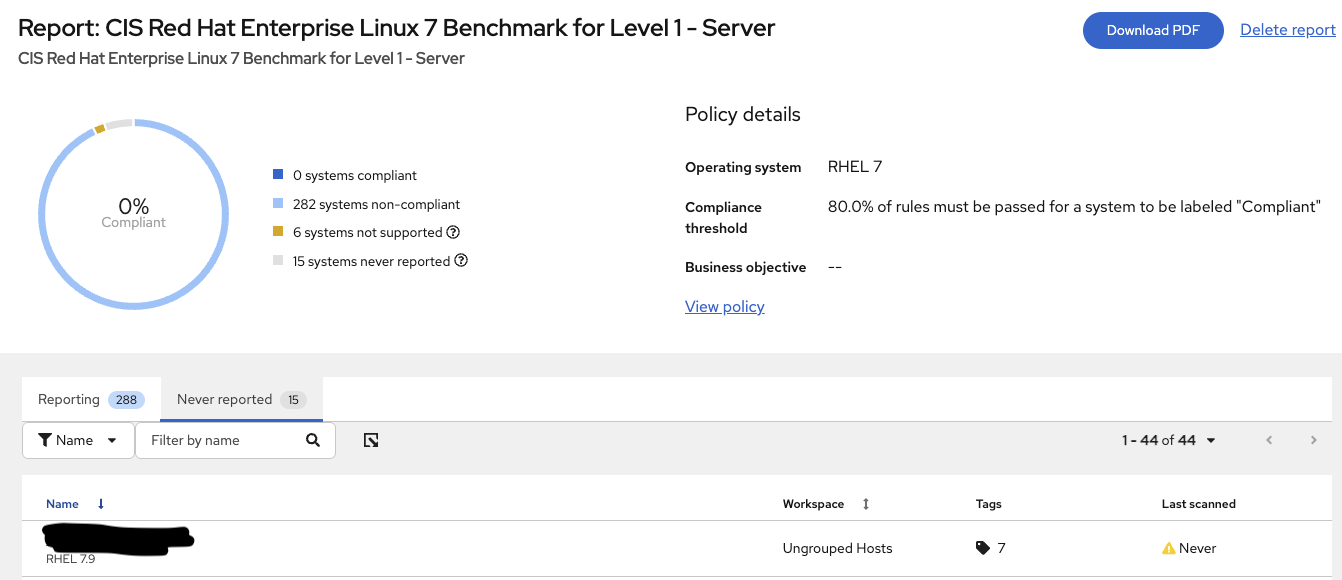
Task: Open the Name filter type dropdown
Action: [x=78, y=440]
